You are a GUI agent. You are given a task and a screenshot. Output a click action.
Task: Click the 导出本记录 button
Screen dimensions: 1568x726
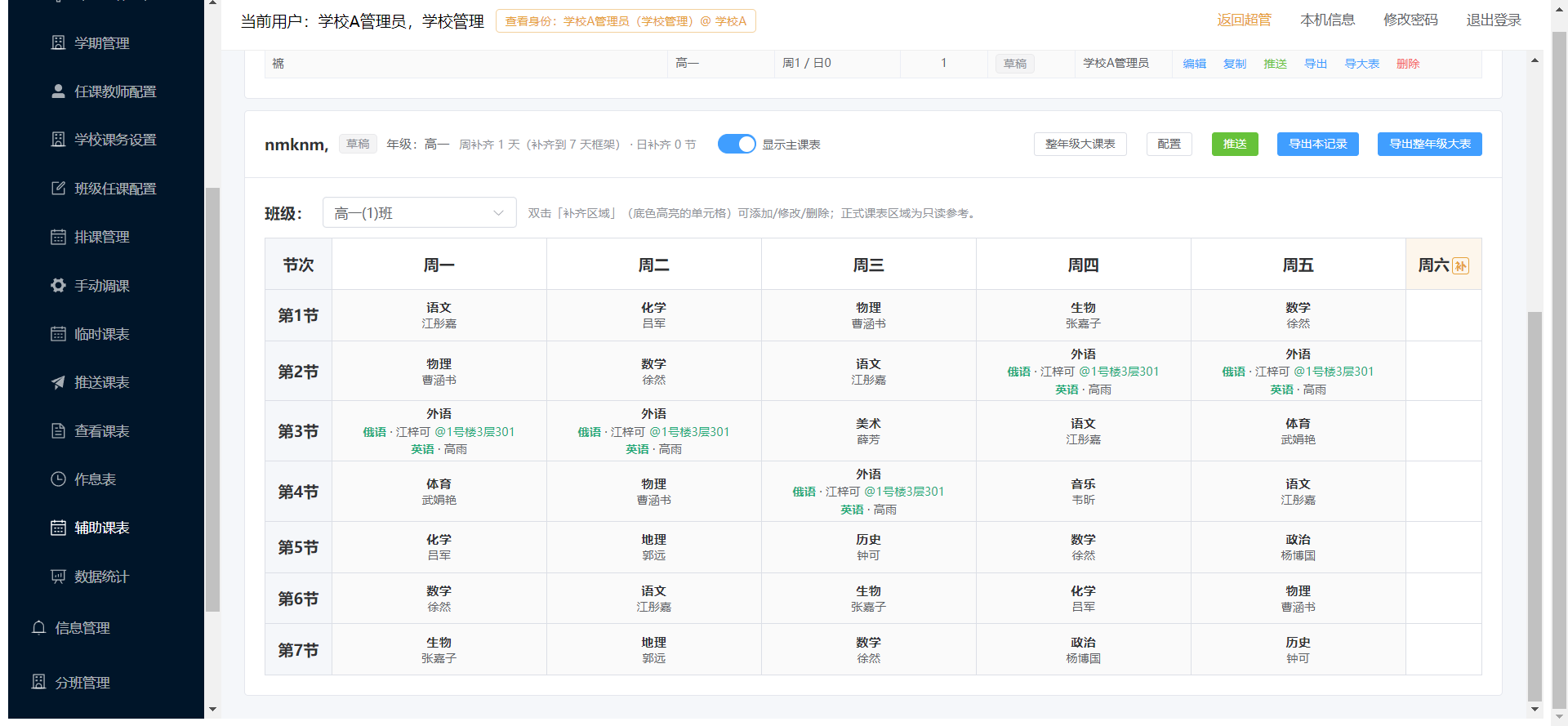coord(1317,144)
